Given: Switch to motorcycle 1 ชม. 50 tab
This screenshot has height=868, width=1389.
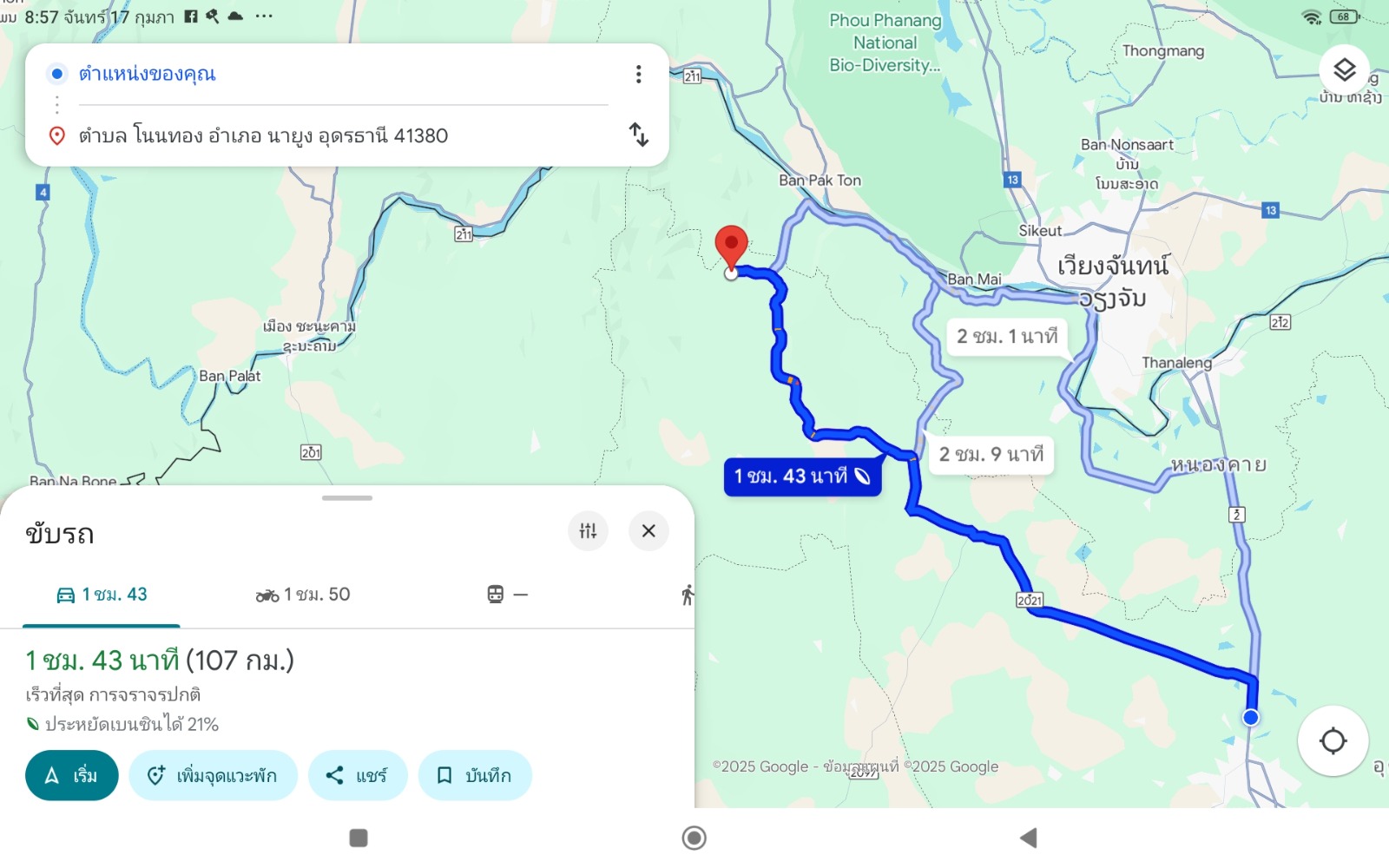Looking at the screenshot, I should pyautogui.click(x=303, y=595).
